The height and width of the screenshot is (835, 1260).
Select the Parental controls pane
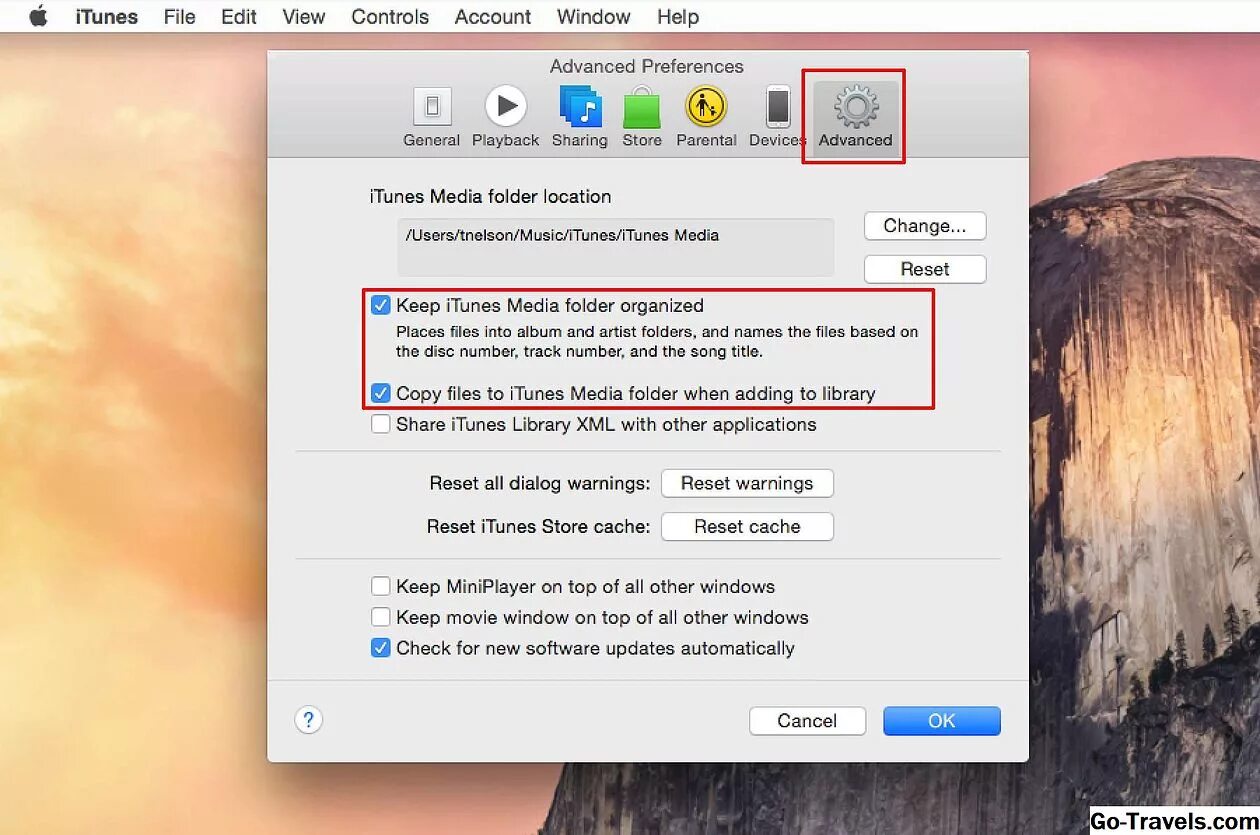click(706, 117)
